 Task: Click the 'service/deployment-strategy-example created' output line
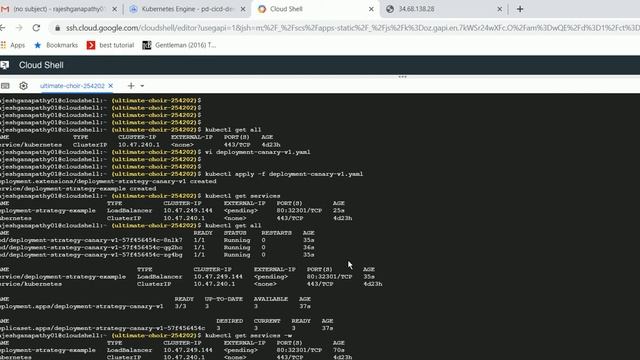pyautogui.click(x=78, y=189)
